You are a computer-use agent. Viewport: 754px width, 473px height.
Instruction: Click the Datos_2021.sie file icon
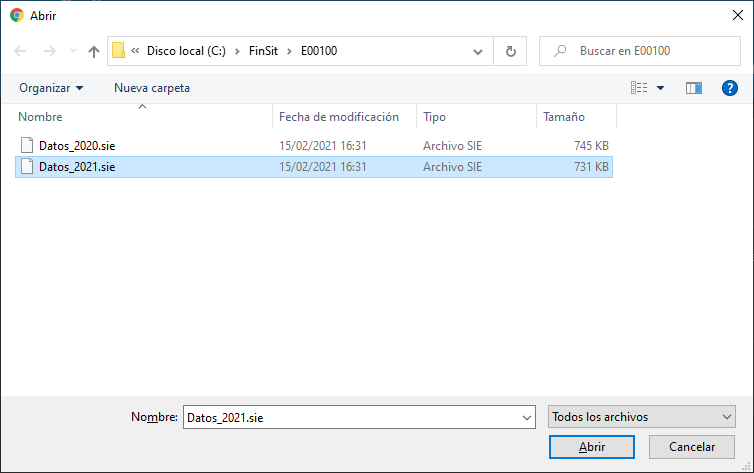[x=27, y=166]
